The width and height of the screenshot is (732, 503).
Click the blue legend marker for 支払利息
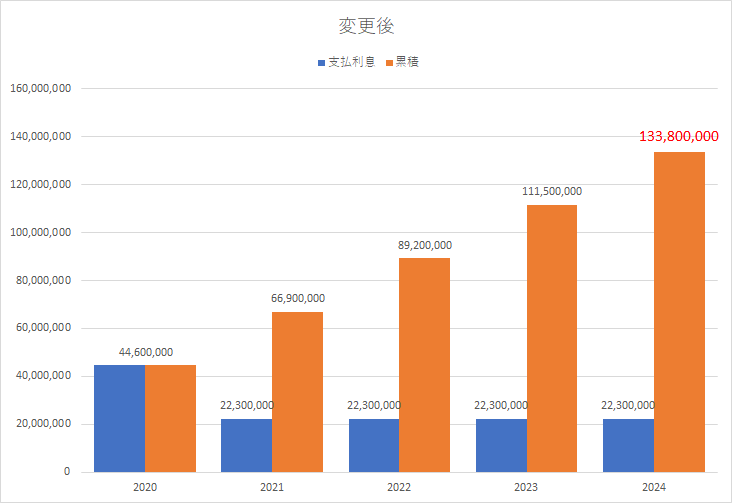(322, 63)
